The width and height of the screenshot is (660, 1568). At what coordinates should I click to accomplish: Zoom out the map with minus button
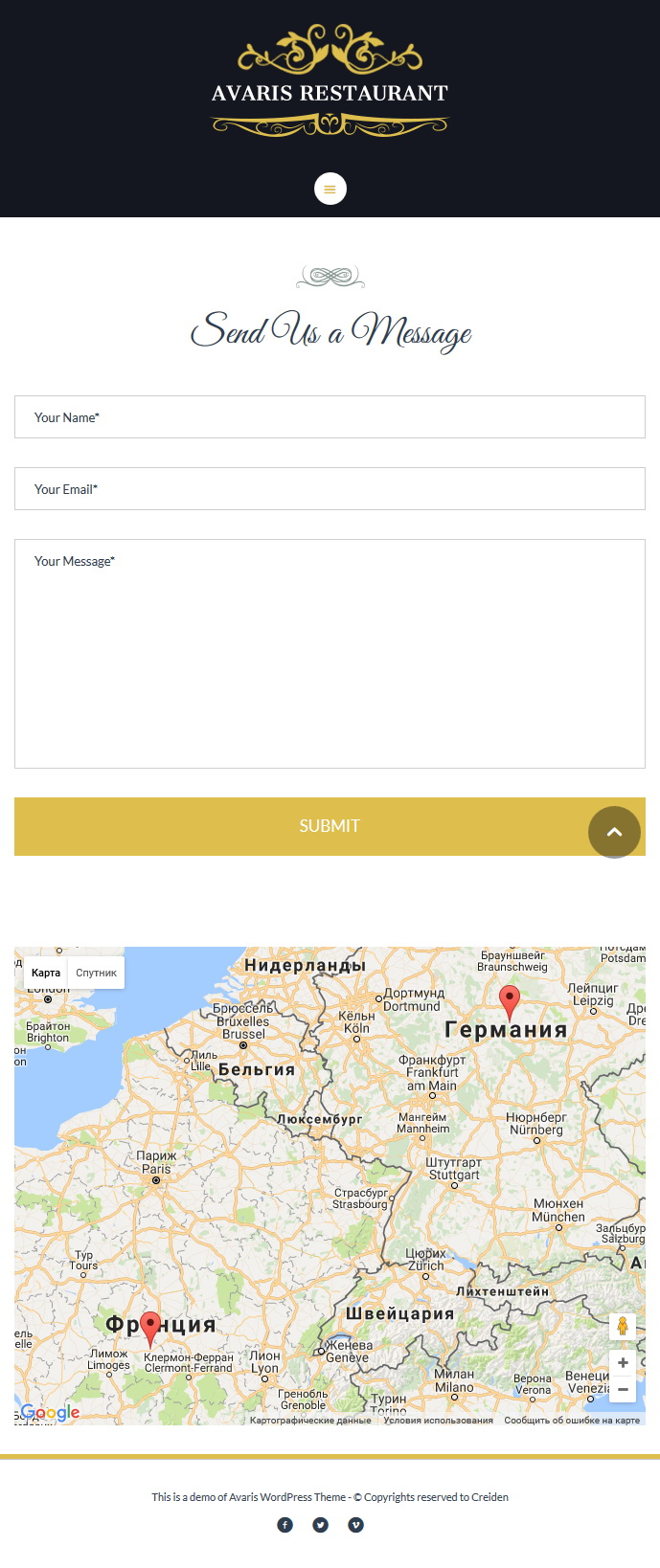(623, 1388)
